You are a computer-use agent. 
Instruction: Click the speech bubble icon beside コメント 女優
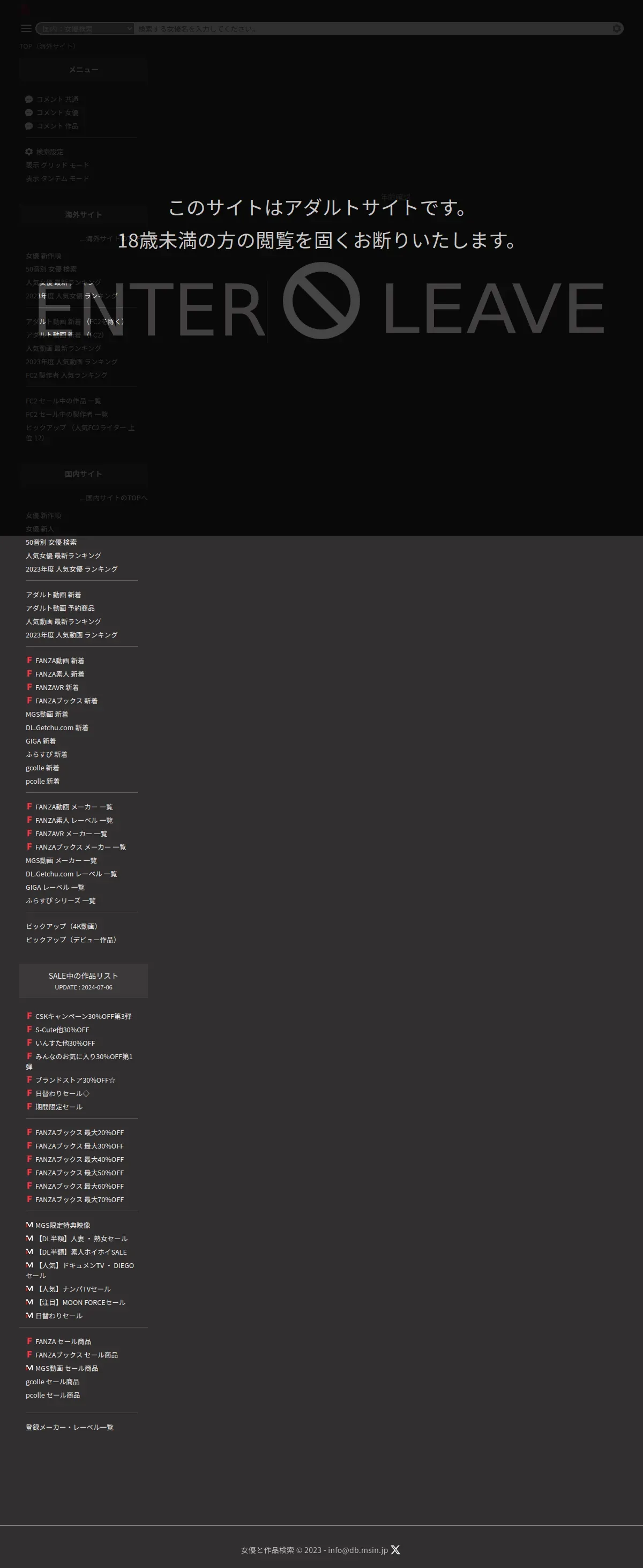pos(28,112)
